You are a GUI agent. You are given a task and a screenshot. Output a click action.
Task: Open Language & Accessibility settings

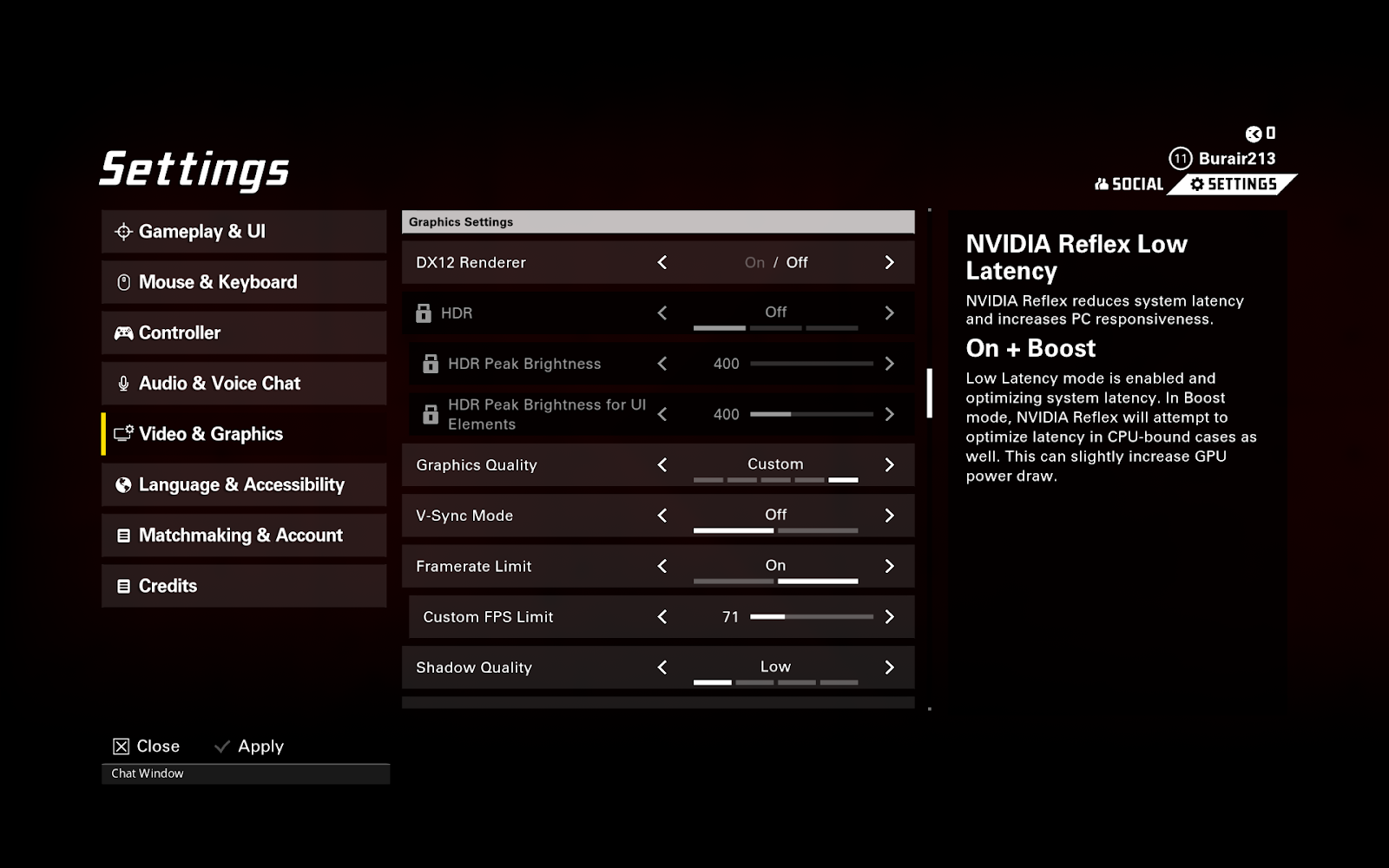point(244,484)
